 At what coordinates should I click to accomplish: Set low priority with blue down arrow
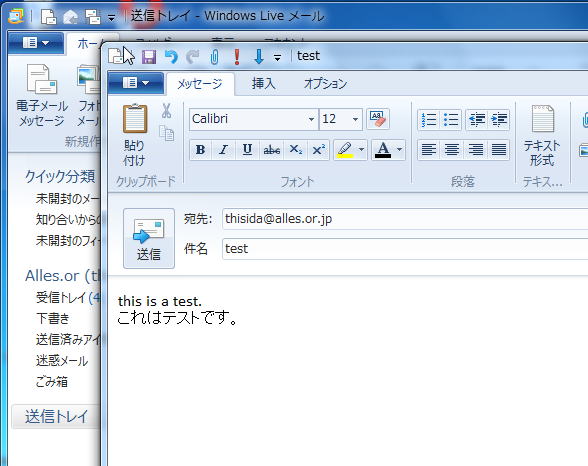pyautogui.click(x=259, y=57)
